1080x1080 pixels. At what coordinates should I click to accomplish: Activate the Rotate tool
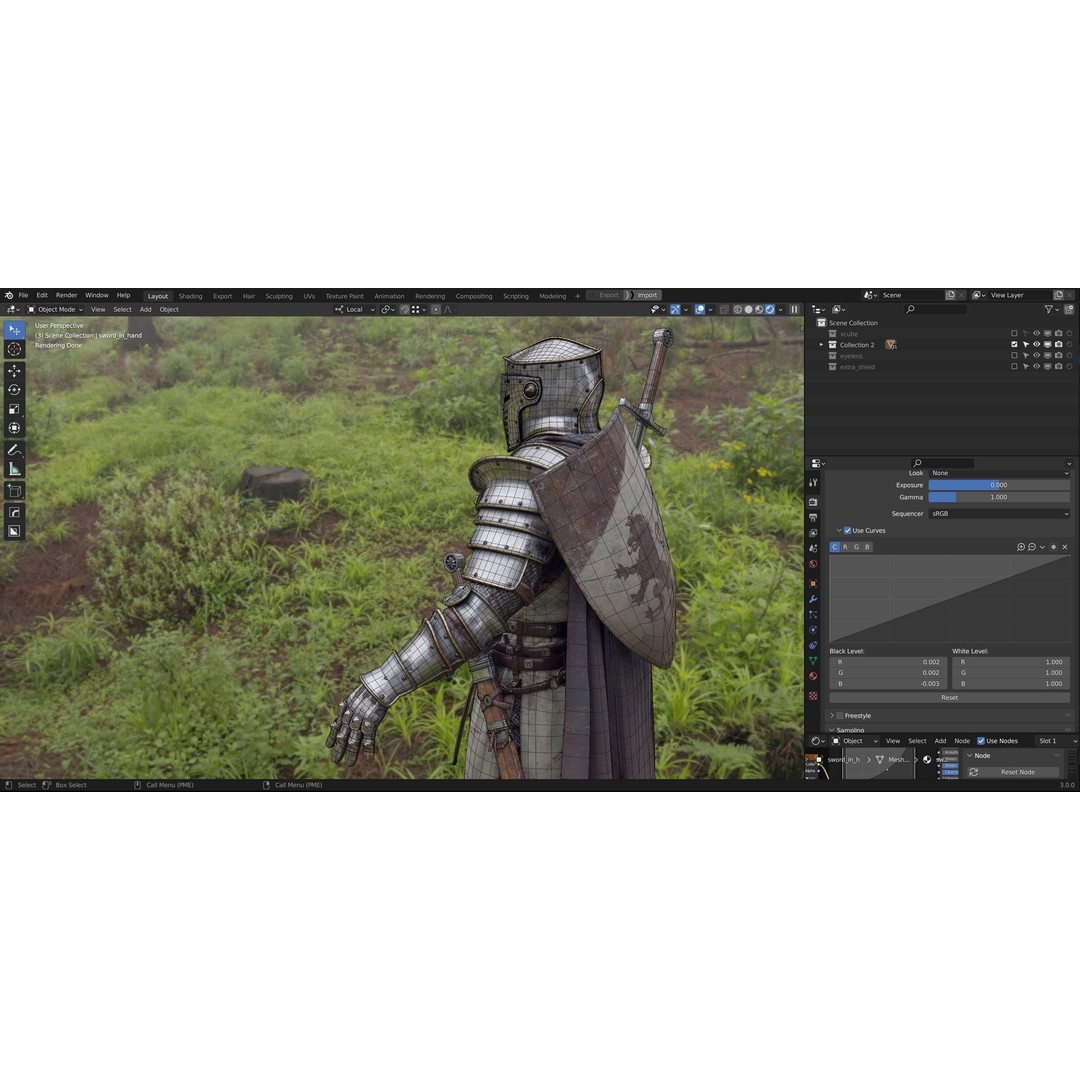(14, 390)
